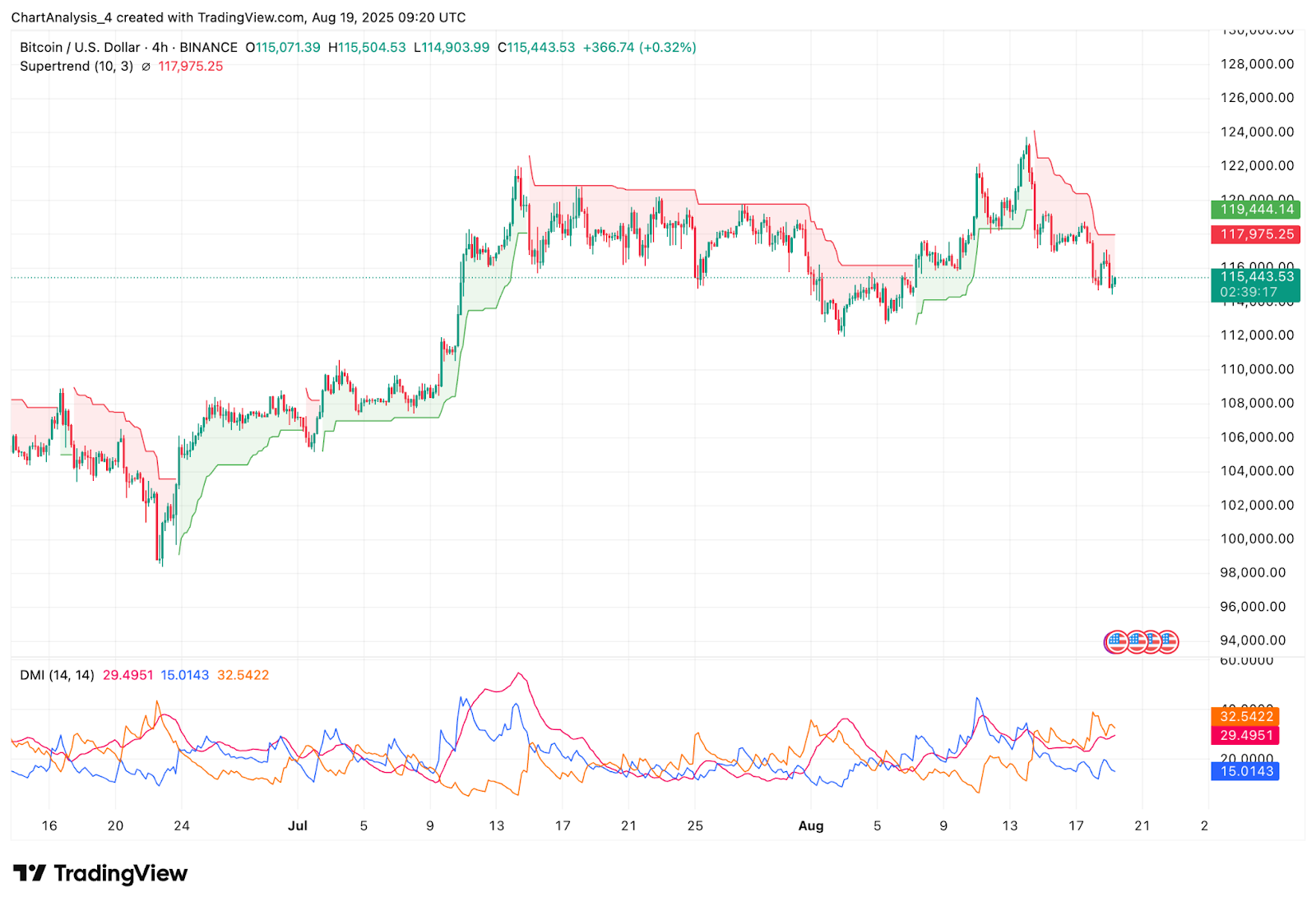Click the red "117,975.25" price axis tag

point(1256,234)
